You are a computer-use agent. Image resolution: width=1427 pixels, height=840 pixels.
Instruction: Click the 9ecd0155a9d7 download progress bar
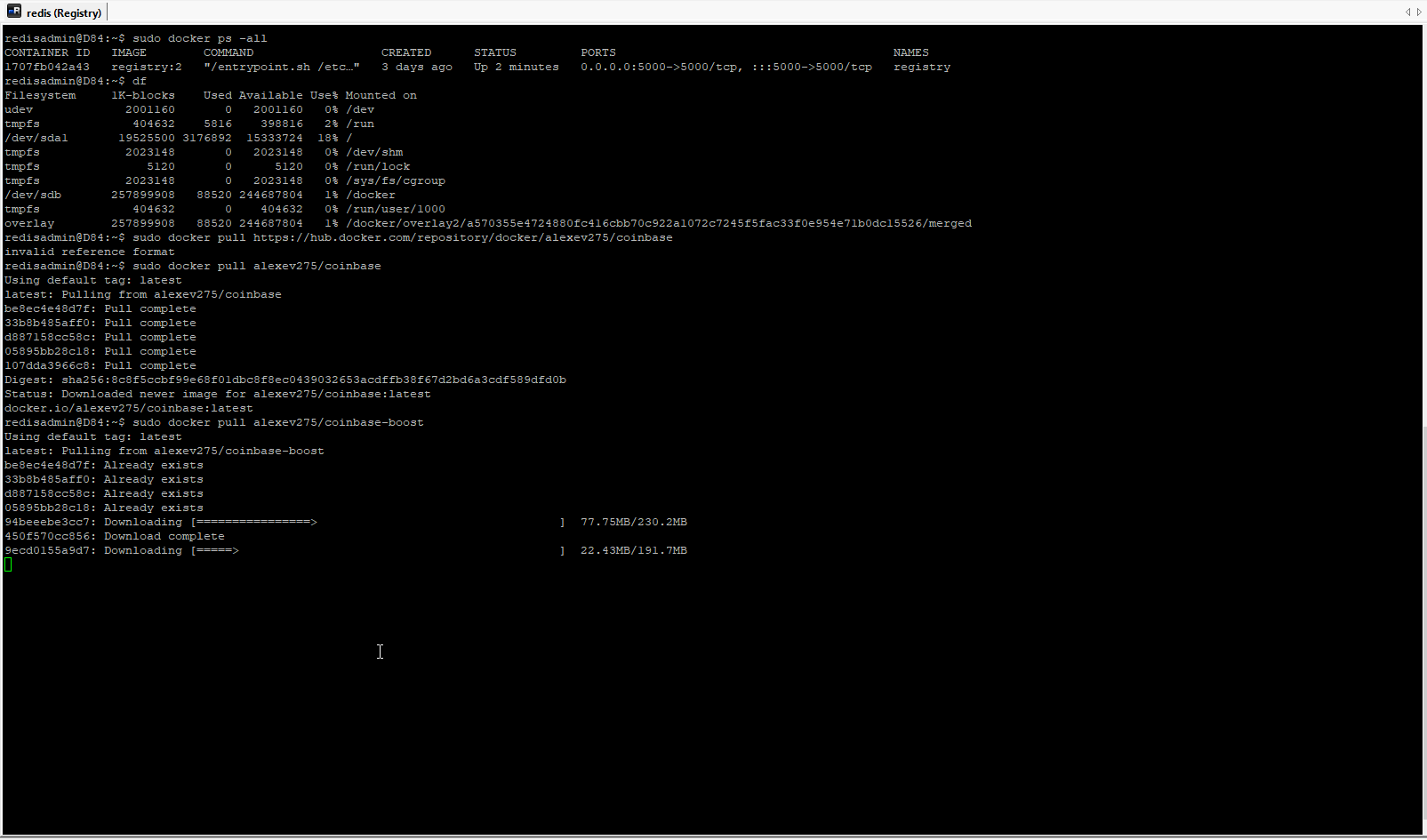(378, 550)
